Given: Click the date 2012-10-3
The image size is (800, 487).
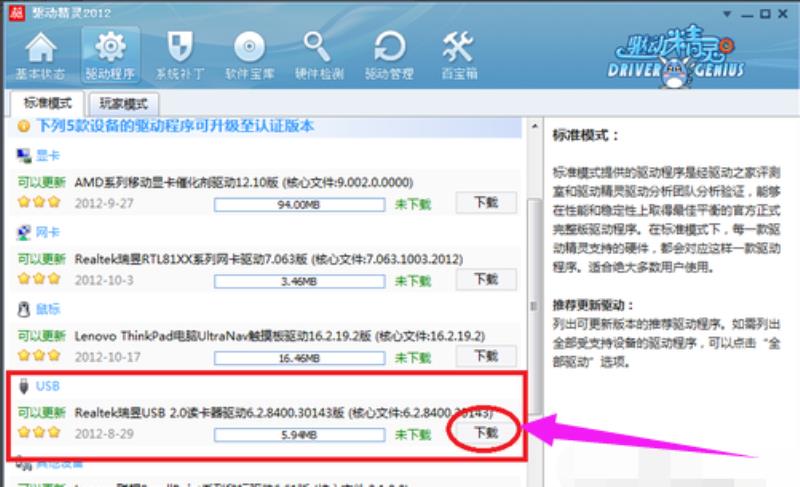Looking at the screenshot, I should (104, 280).
